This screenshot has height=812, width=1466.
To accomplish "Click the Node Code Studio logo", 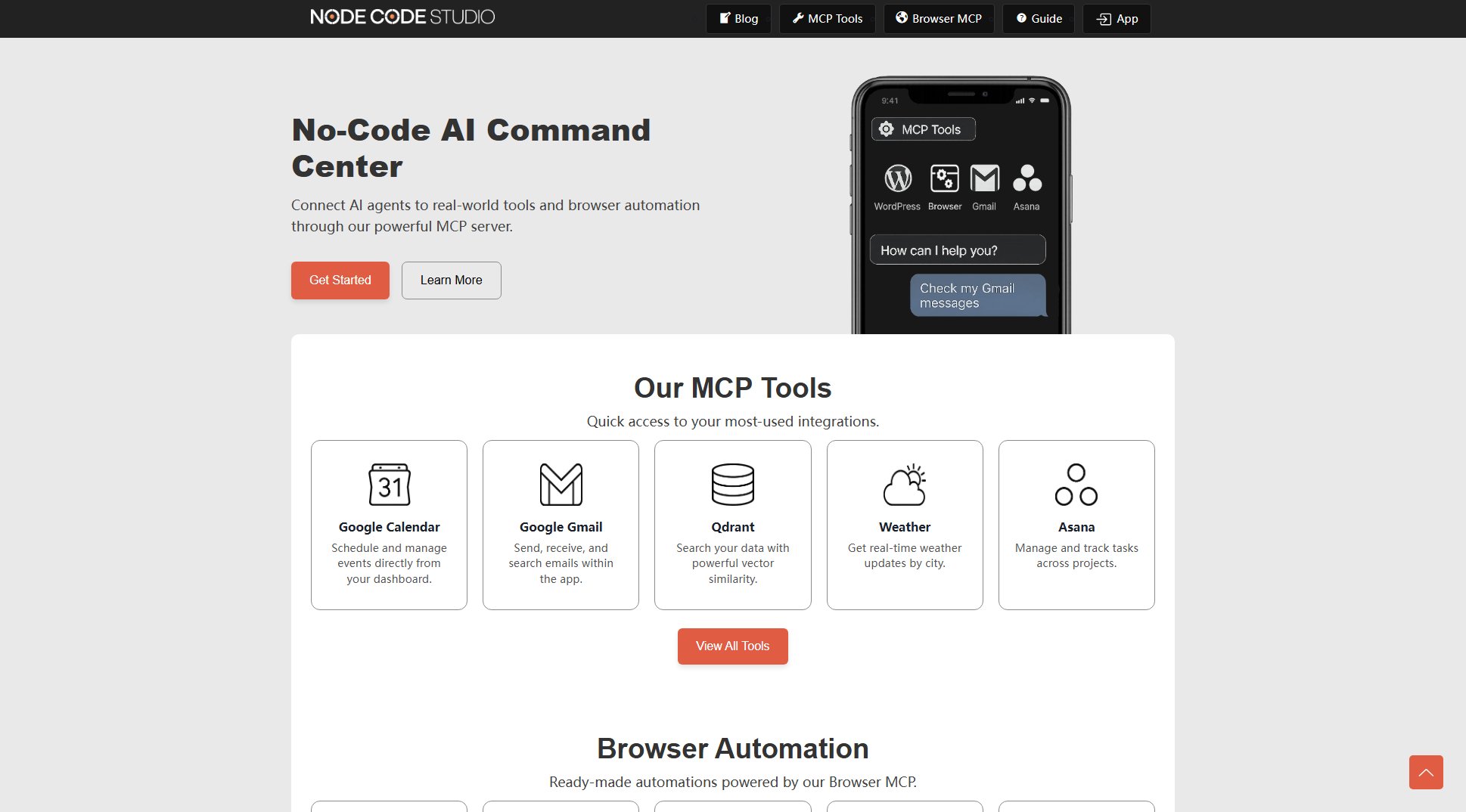I will (402, 17).
